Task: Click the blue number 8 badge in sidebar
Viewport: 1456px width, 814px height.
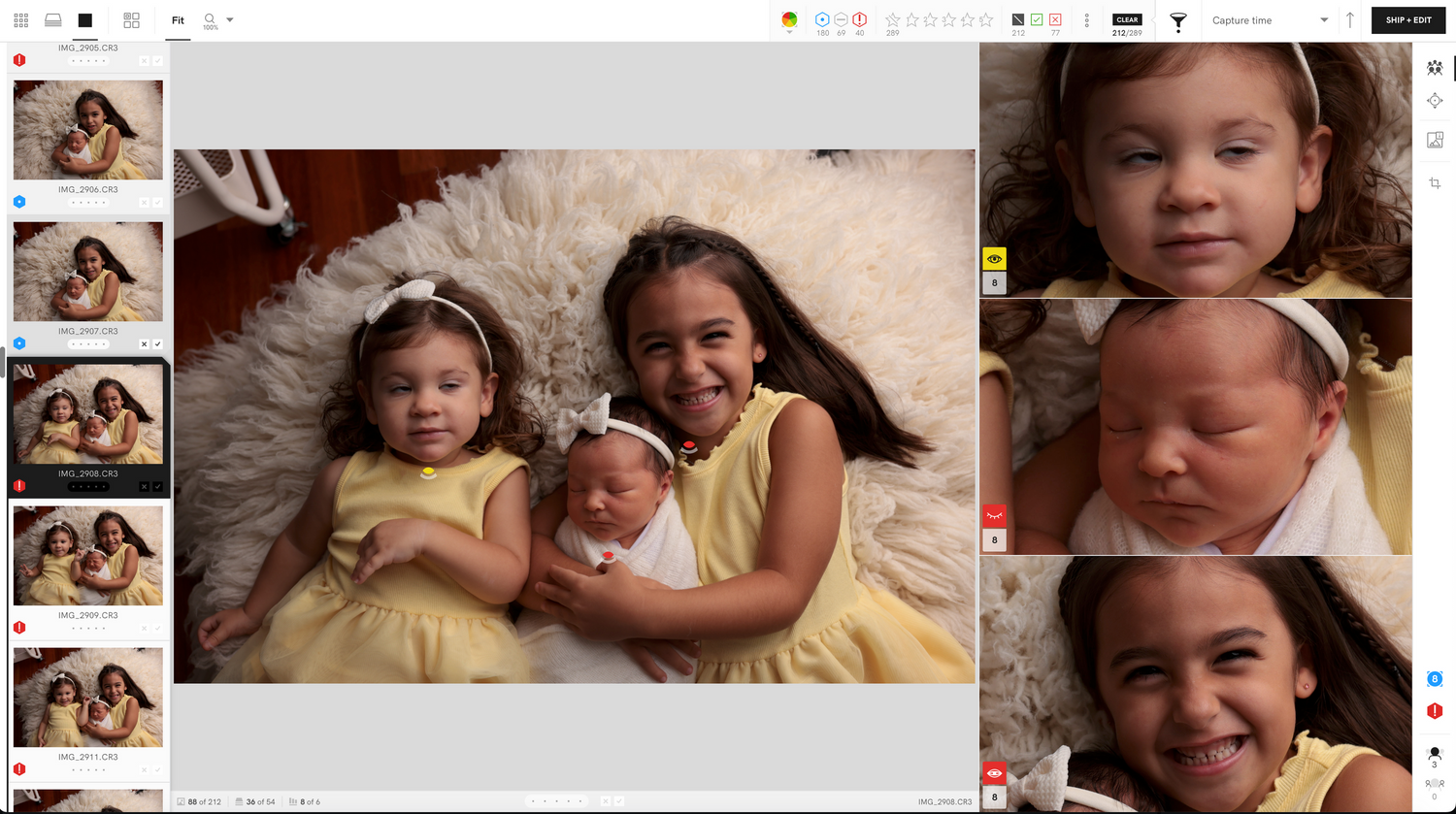Action: click(1435, 679)
